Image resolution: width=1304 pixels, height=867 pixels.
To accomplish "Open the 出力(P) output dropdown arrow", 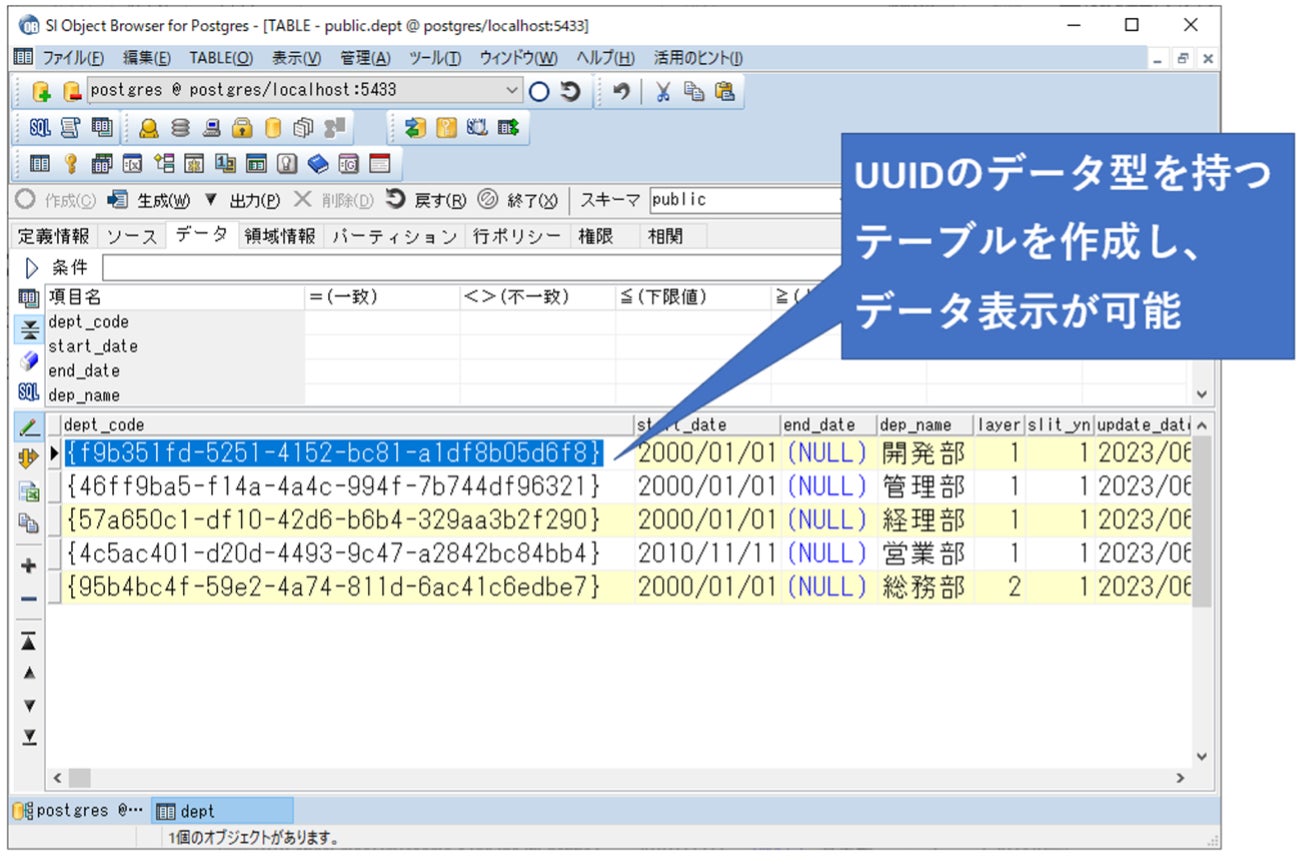I will pyautogui.click(x=211, y=200).
